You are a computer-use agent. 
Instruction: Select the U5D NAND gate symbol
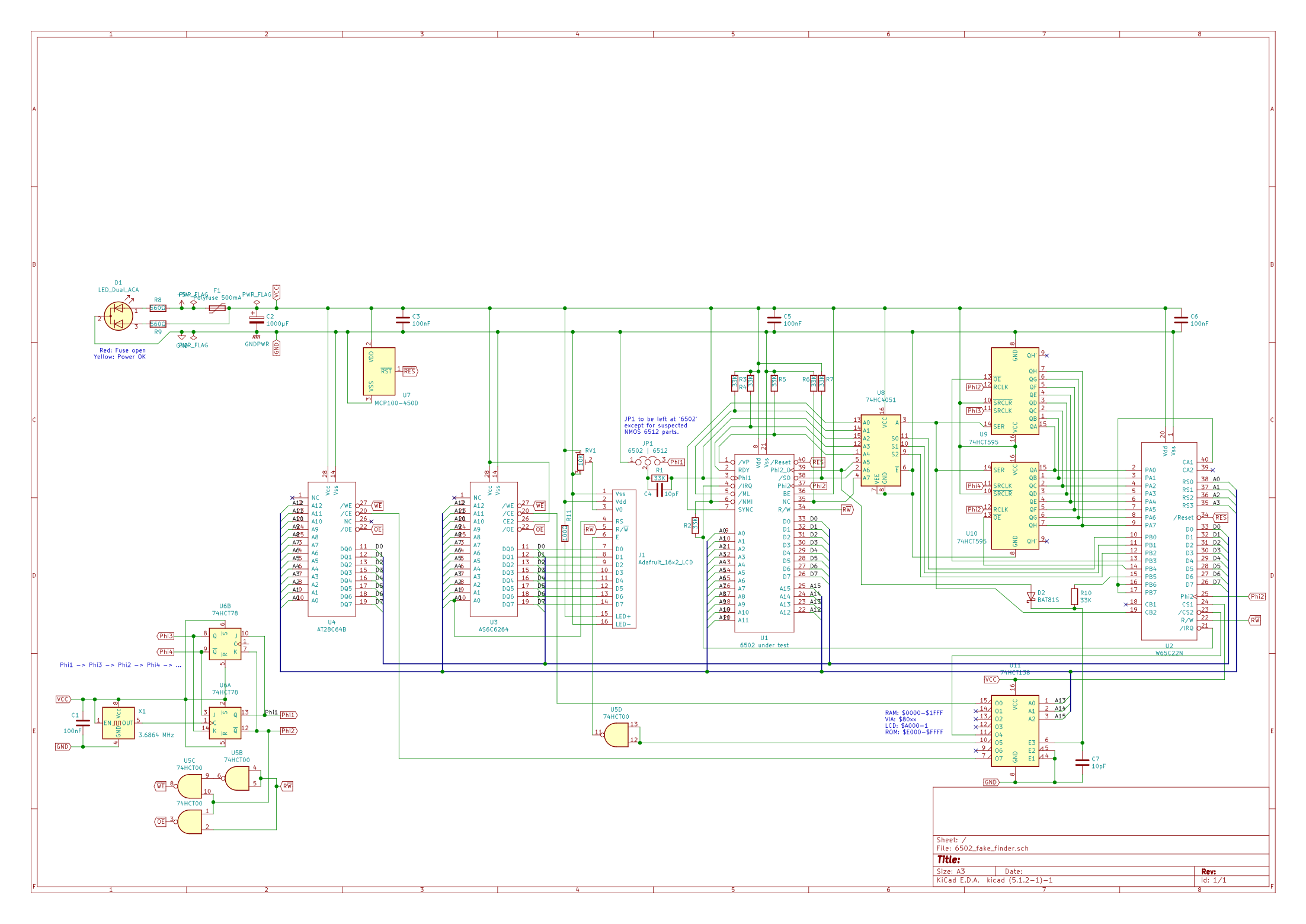[616, 735]
